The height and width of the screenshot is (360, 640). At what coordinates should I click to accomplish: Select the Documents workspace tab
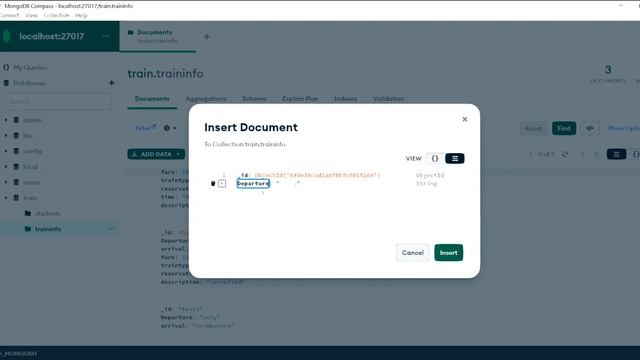click(x=158, y=36)
